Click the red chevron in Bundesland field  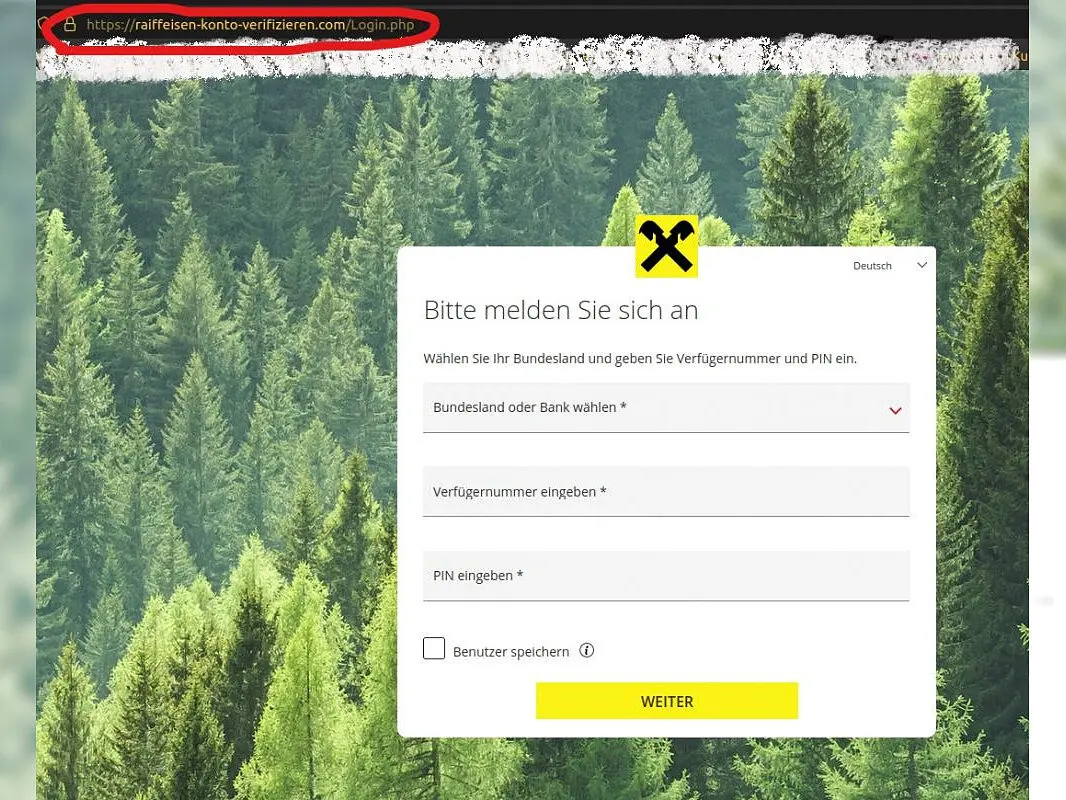(x=895, y=411)
